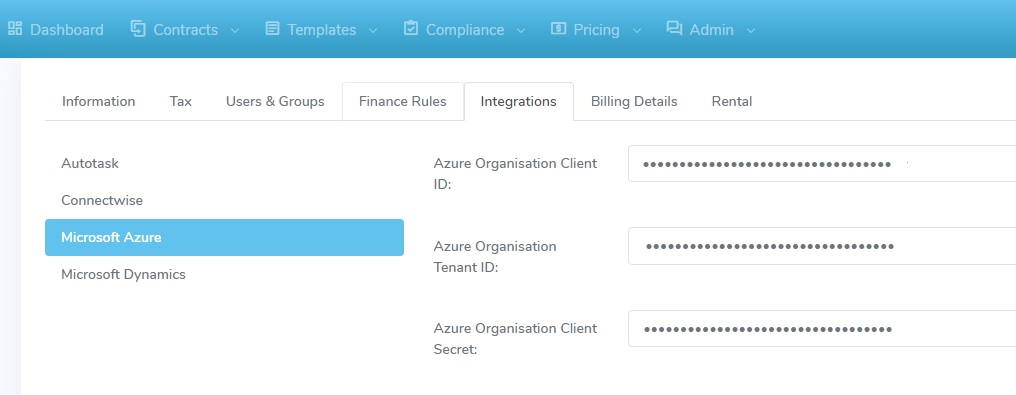The image size is (1016, 395).
Task: Click the 'Azure Organisation Tenant ID:' label
Action: (495, 256)
